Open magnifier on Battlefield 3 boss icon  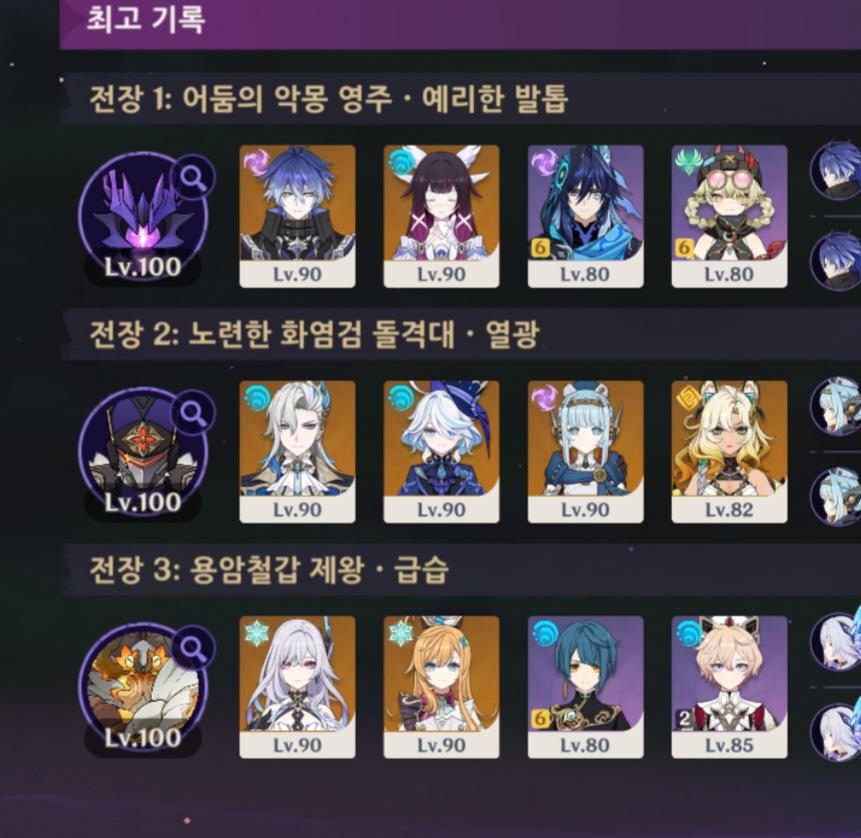[193, 648]
